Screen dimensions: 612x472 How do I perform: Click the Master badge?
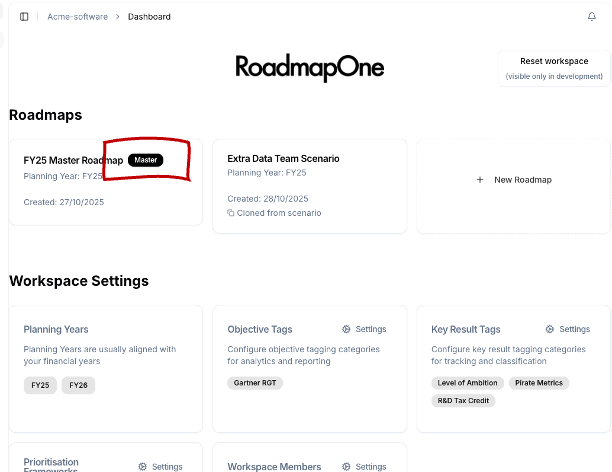coord(145,160)
